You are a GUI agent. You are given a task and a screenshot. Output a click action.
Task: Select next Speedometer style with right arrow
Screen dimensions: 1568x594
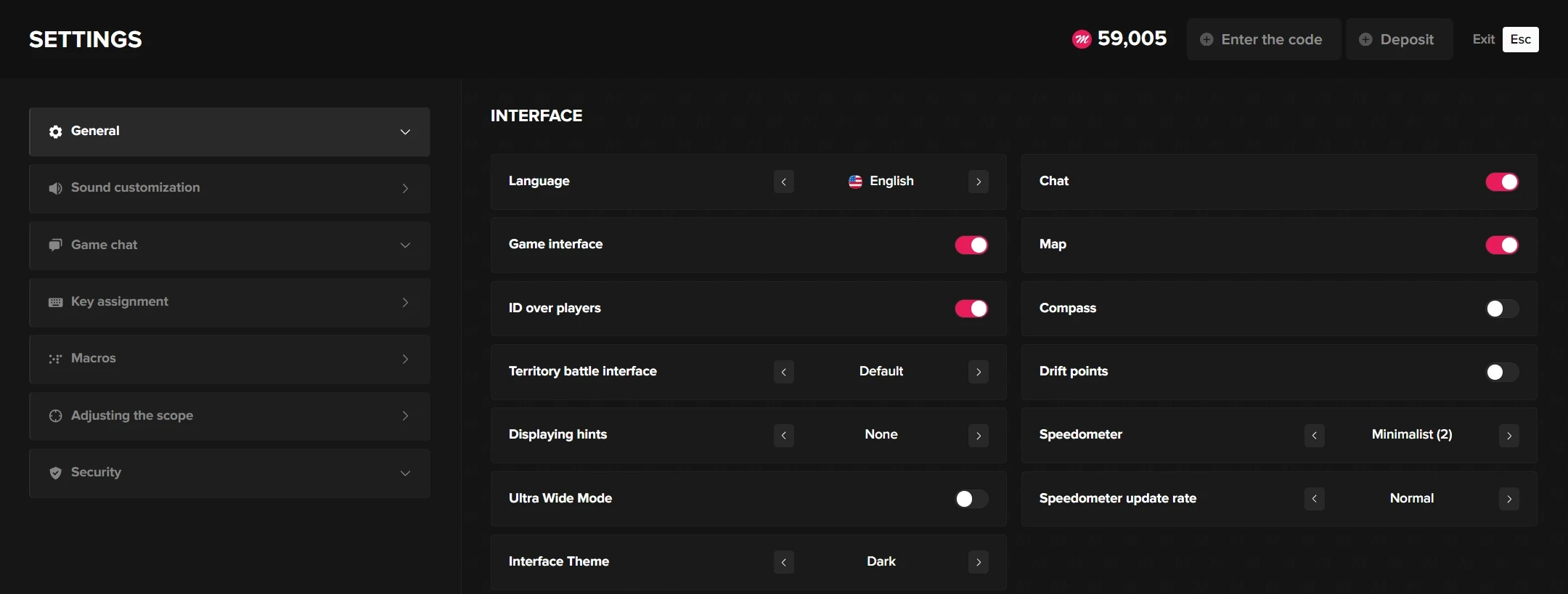click(1508, 436)
